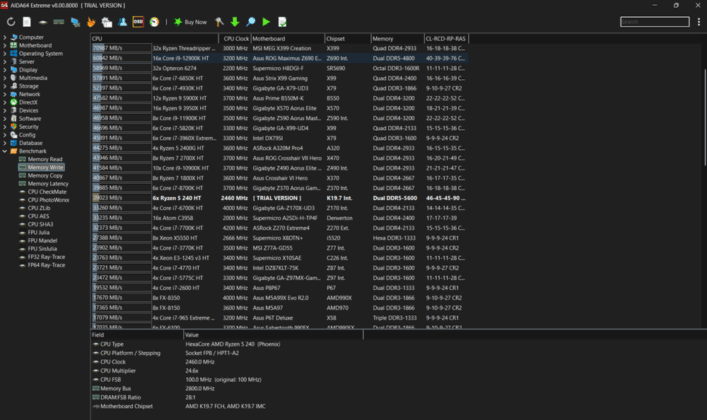Select Devices in the sidebar
The height and width of the screenshot is (420, 707).
tap(28, 111)
